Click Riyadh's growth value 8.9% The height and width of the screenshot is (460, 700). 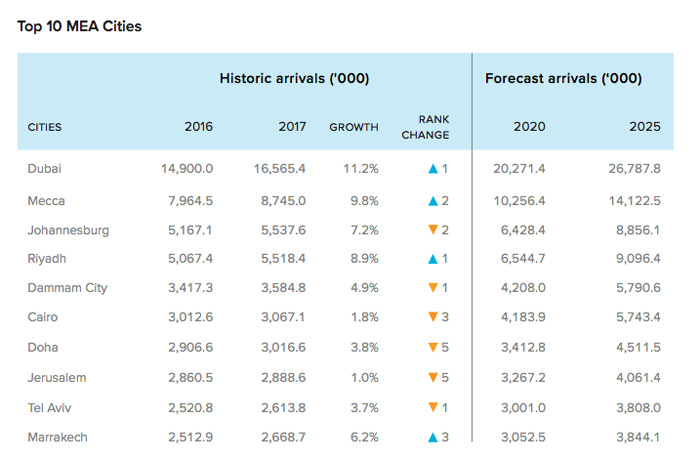click(364, 259)
